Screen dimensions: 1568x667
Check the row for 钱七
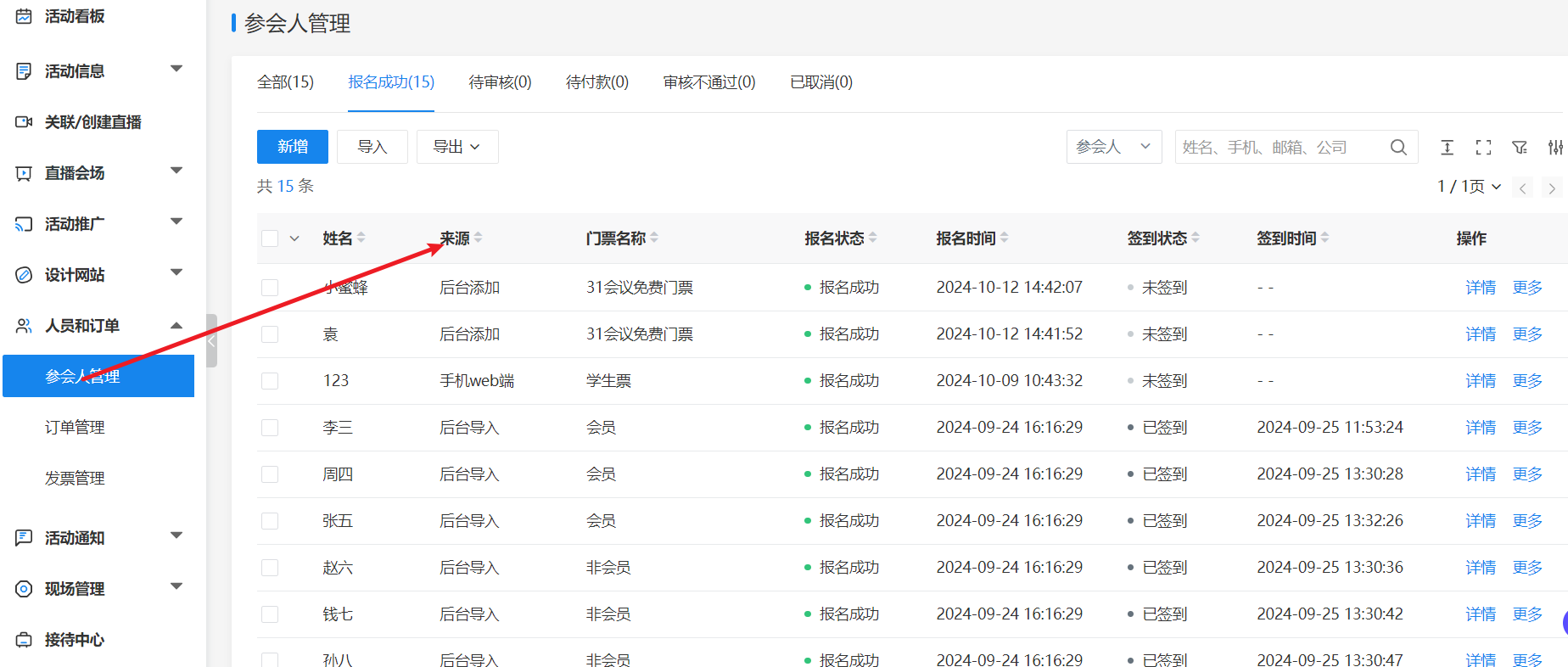(270, 614)
